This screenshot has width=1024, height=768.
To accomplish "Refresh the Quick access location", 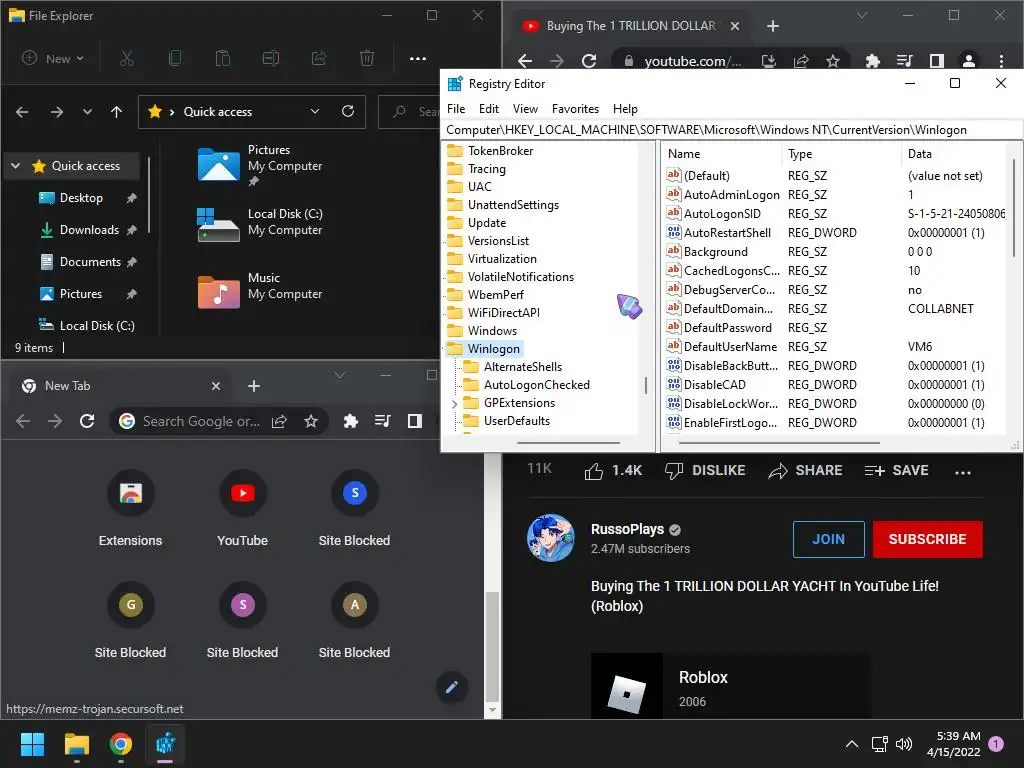I will (348, 111).
